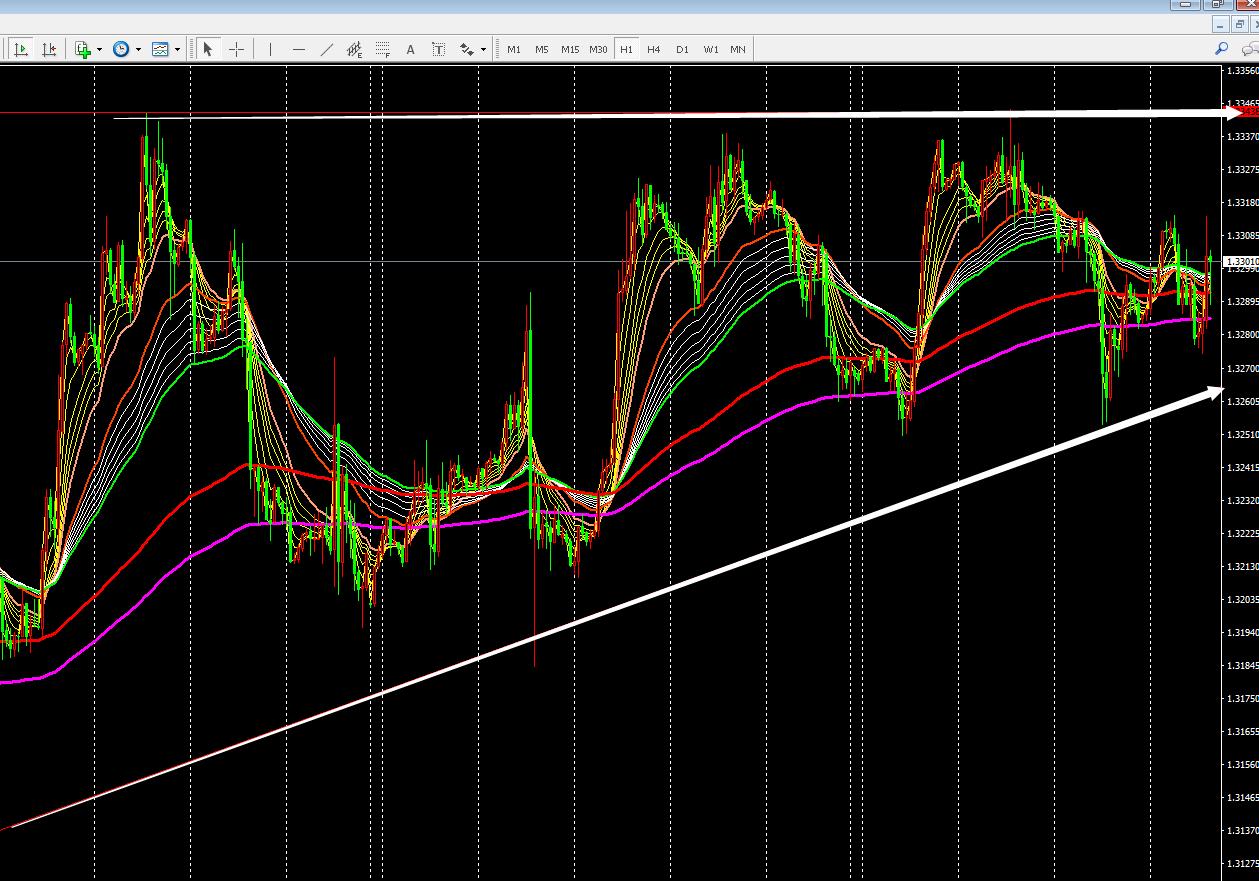Click price scale value 1.33560
Viewport: 1259px width, 881px height.
point(1243,71)
